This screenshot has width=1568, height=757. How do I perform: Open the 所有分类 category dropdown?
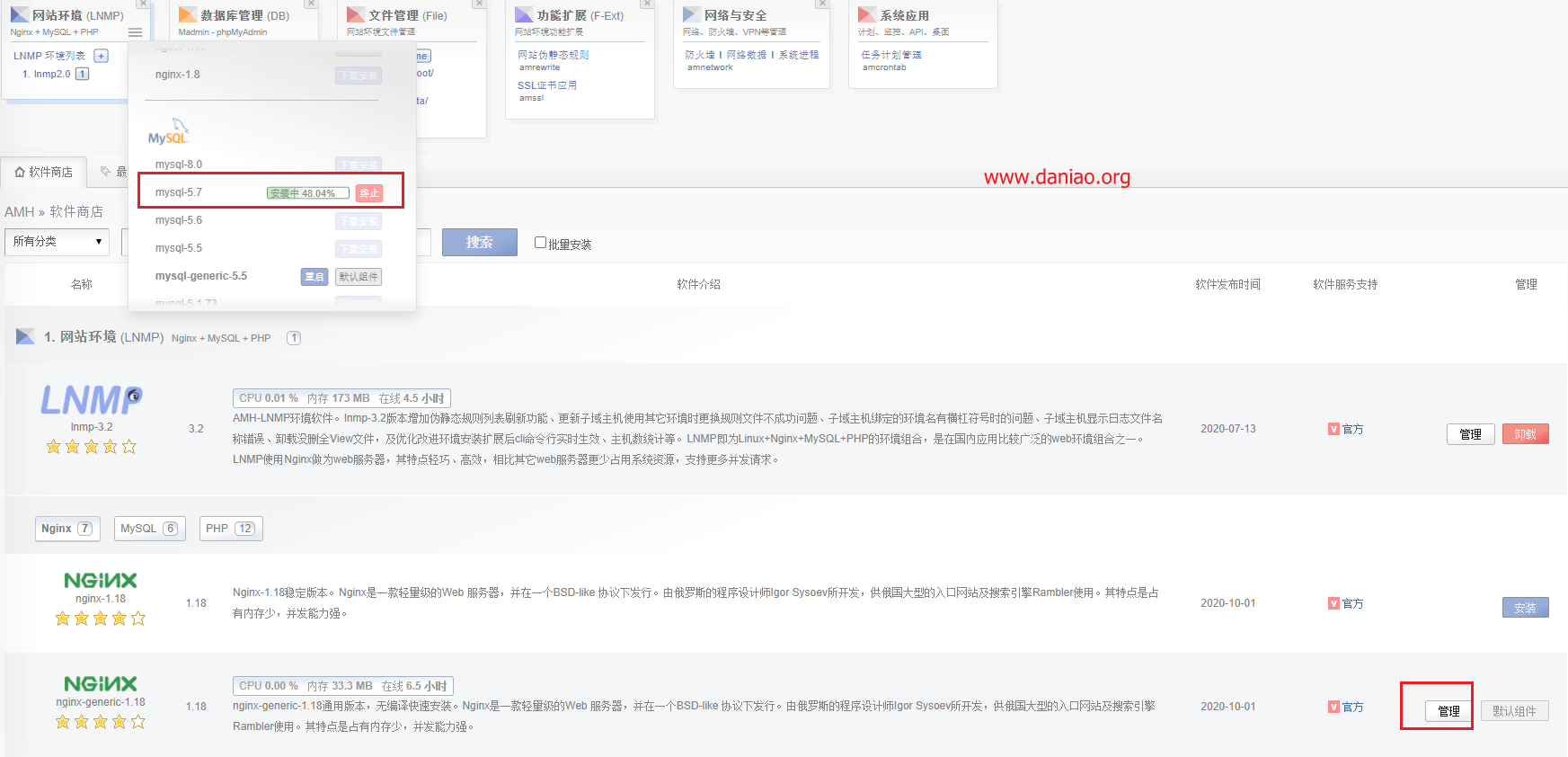[57, 242]
